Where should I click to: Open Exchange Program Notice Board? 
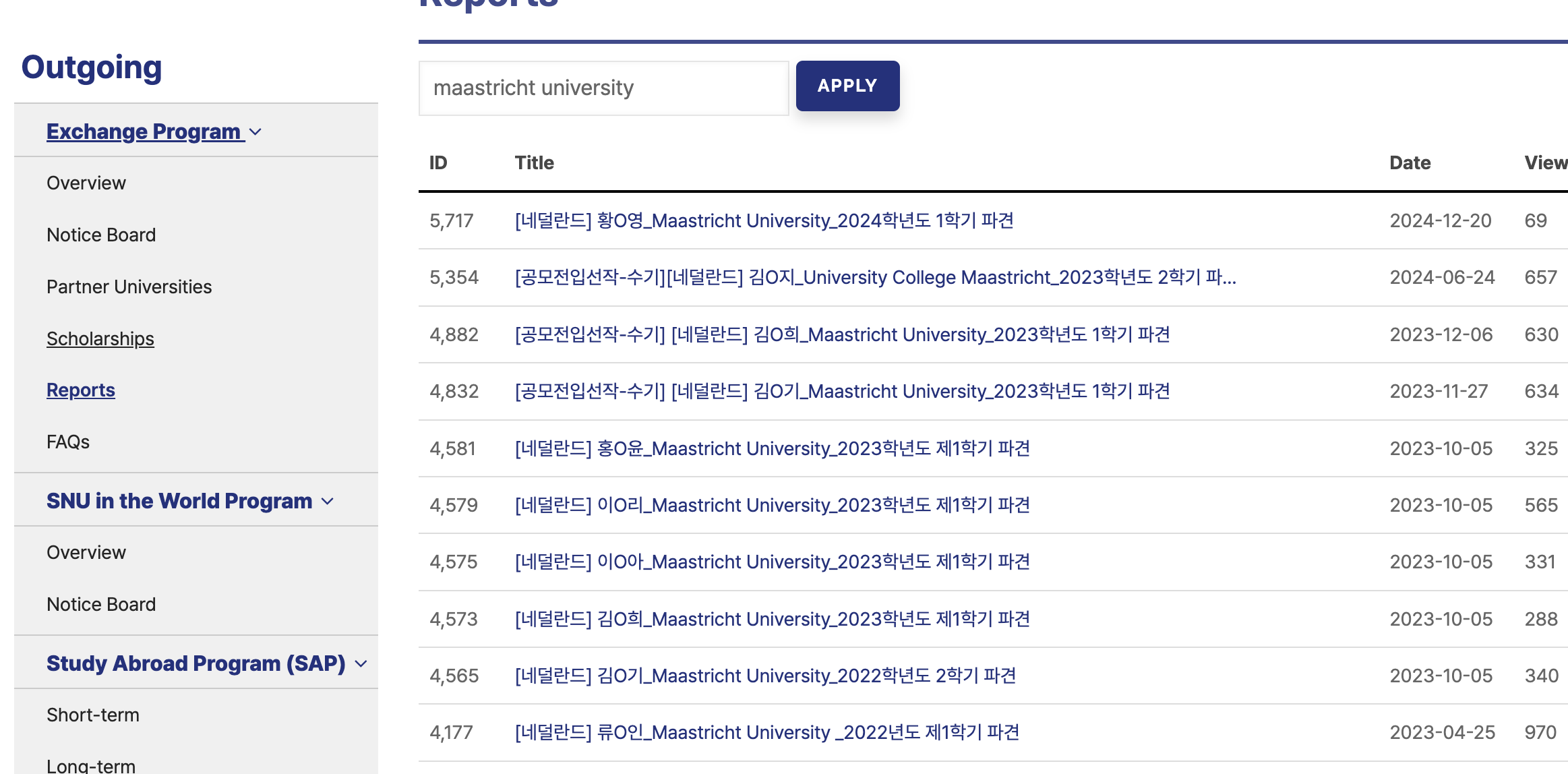[x=101, y=235]
